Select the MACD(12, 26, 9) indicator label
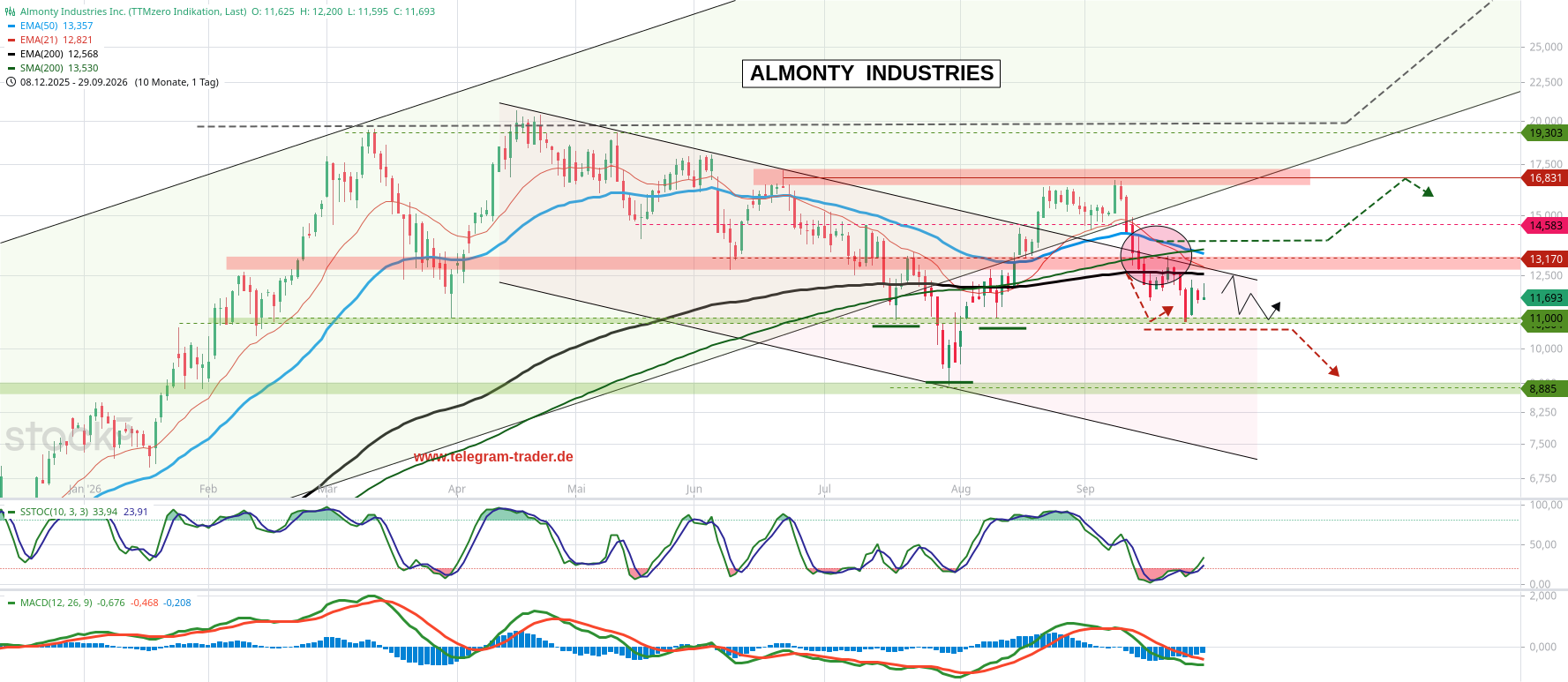Viewport: 1568px width, 682px height. (56, 603)
